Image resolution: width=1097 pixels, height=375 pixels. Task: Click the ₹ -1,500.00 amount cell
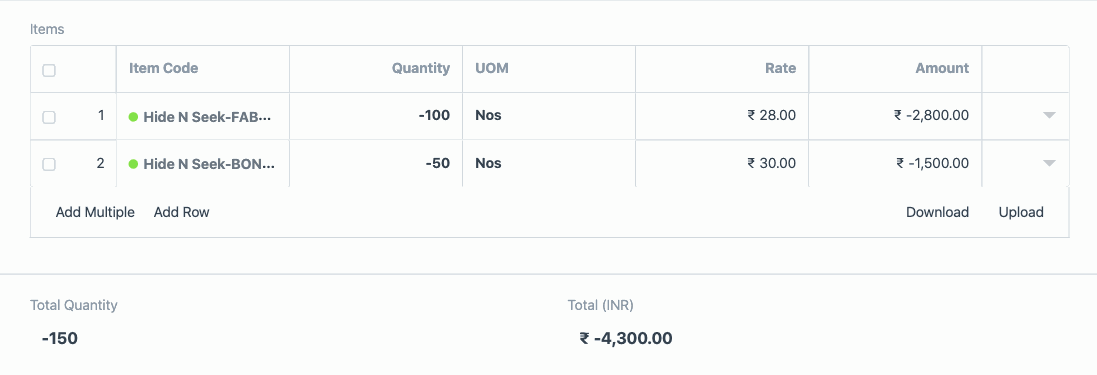click(896, 164)
